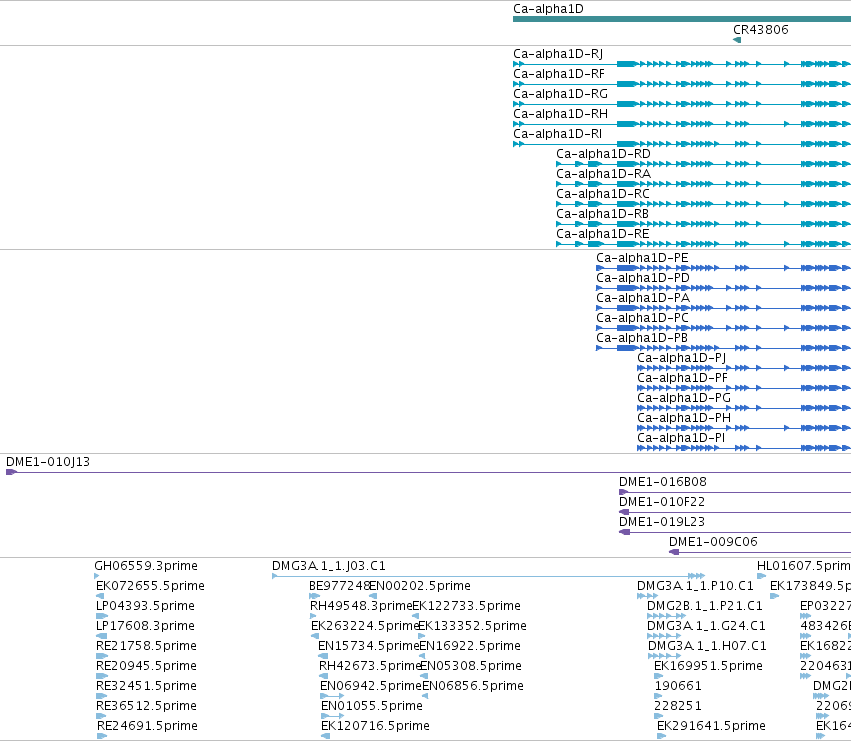The width and height of the screenshot is (851, 741).
Task: Select the DME1-019L23 arrow glyph
Action: [625, 533]
